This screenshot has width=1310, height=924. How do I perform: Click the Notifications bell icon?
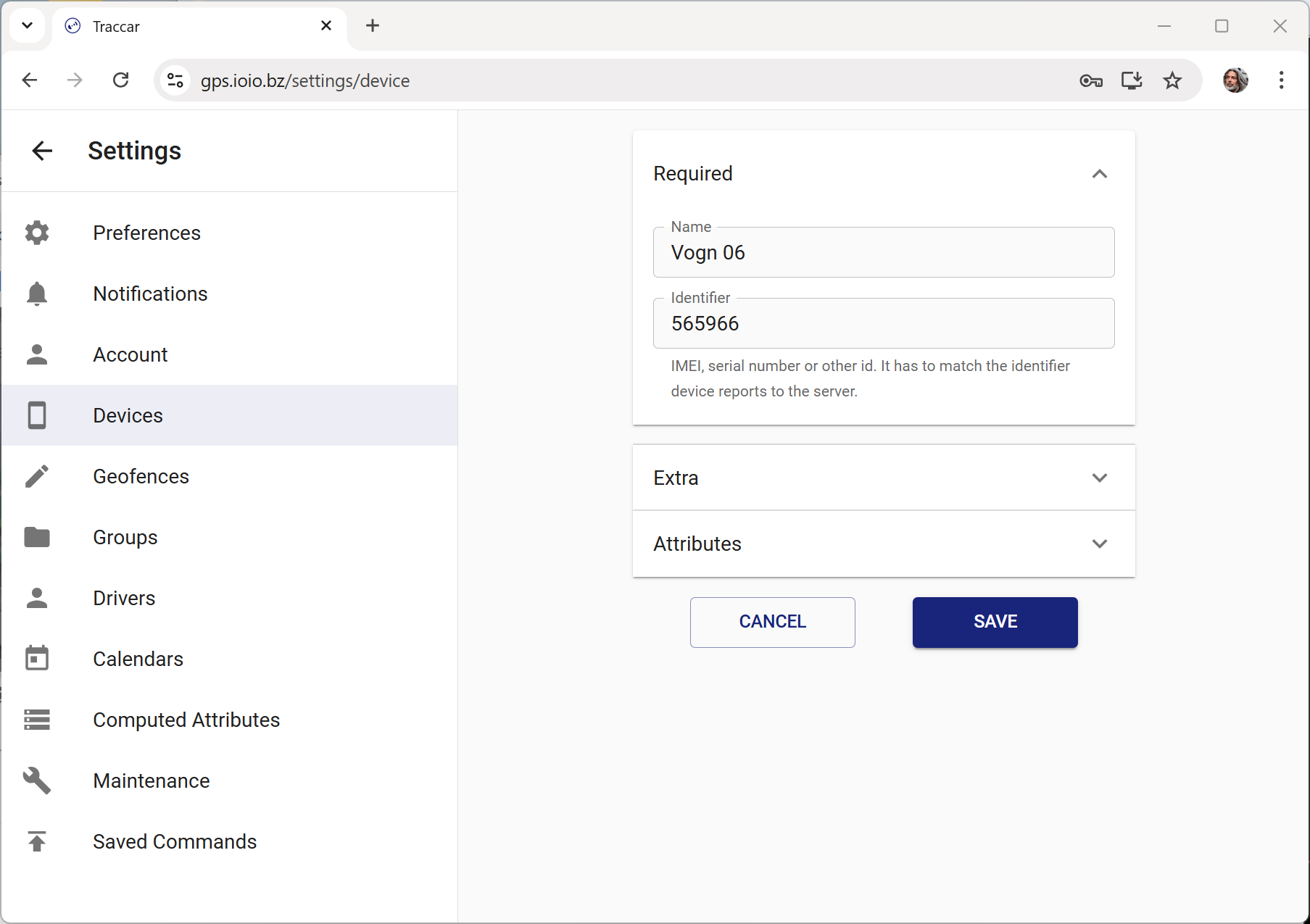pos(37,294)
